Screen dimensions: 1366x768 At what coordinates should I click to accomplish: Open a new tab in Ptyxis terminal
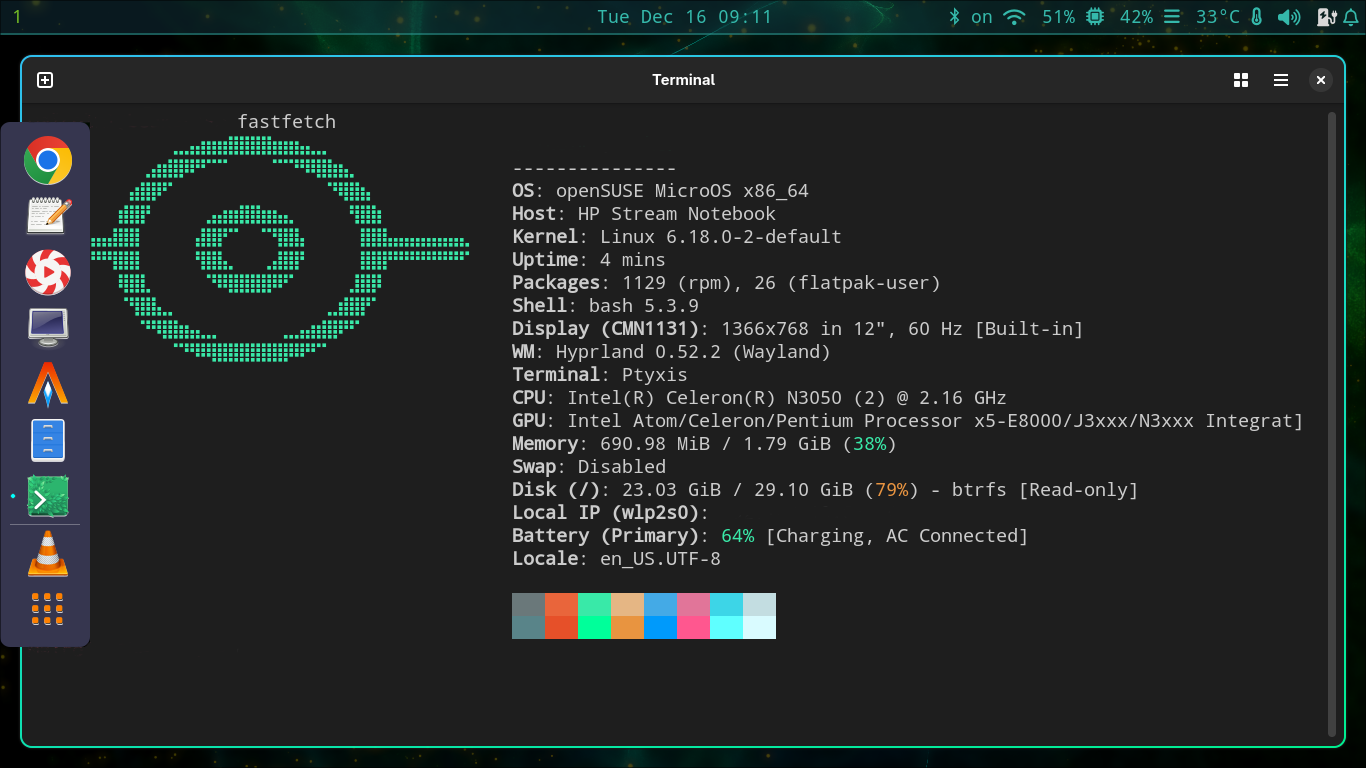pos(45,80)
